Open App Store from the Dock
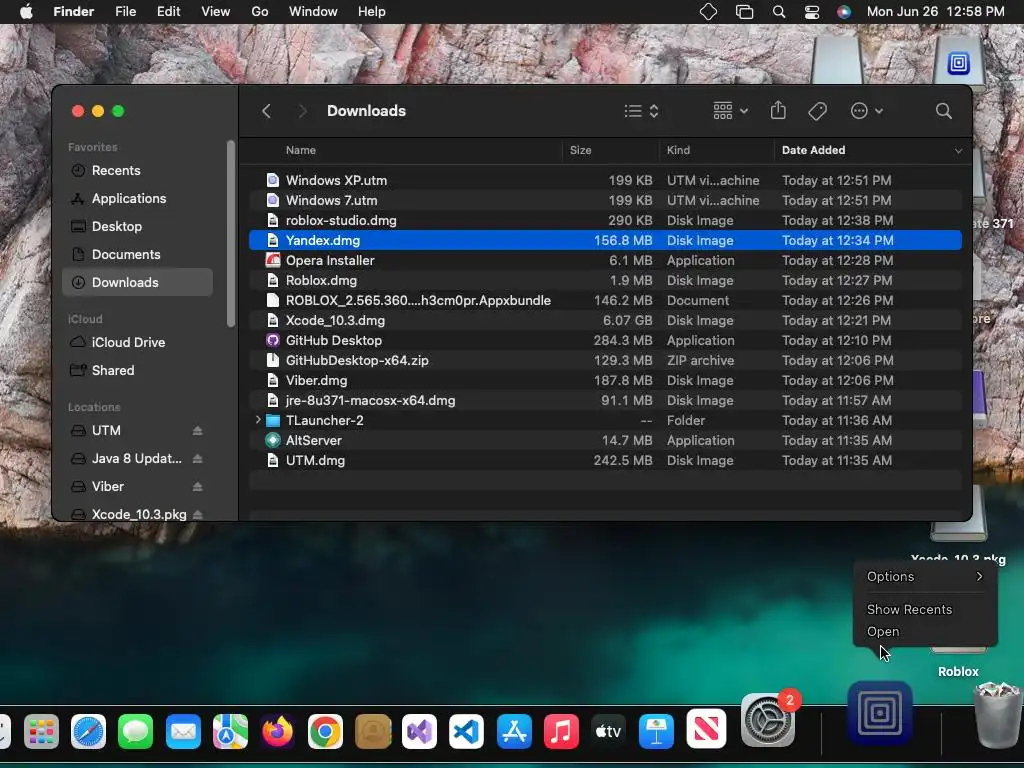This screenshot has width=1024, height=768. point(514,731)
